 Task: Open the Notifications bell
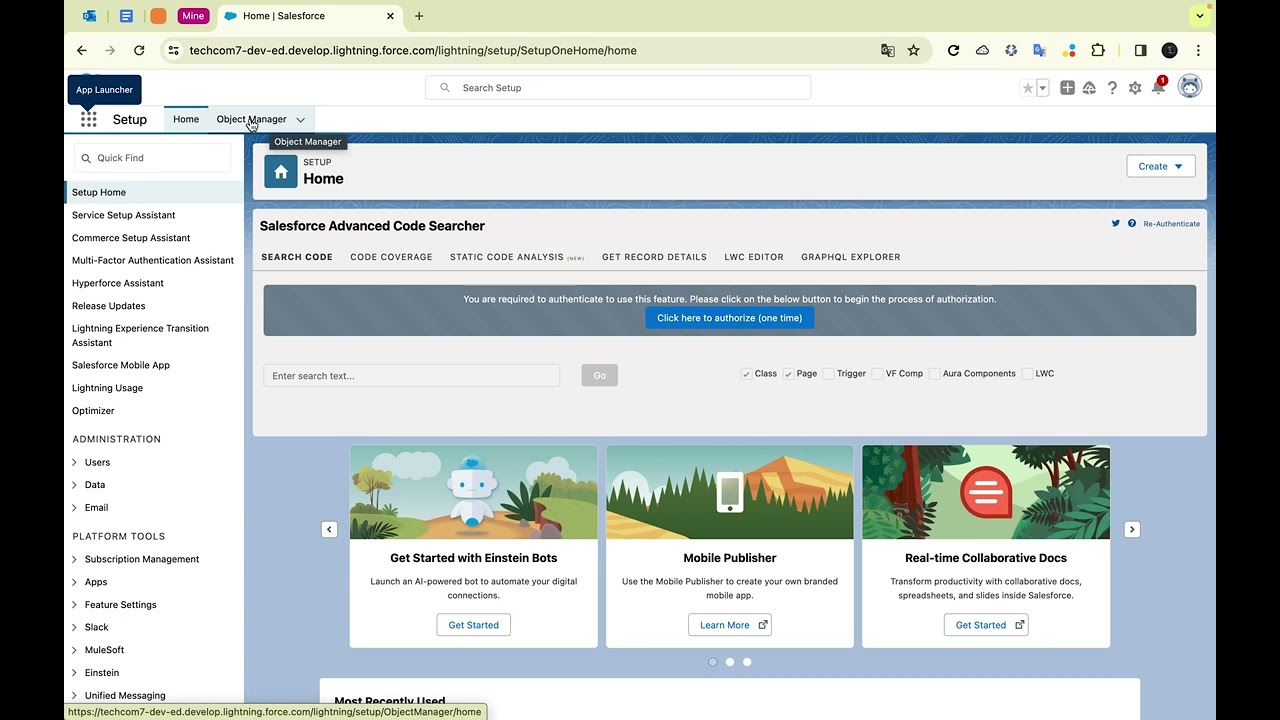[x=1158, y=88]
